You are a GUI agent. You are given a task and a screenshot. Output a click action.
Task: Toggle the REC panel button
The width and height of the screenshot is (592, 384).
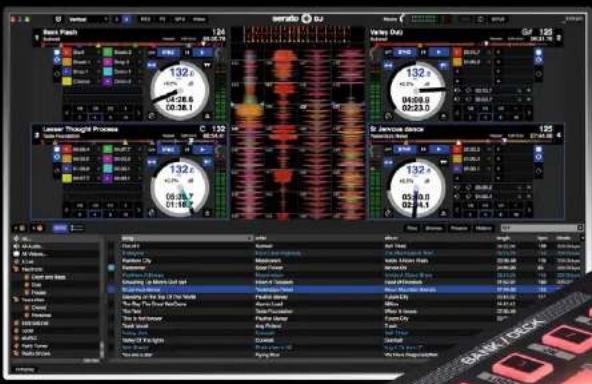(x=145, y=19)
